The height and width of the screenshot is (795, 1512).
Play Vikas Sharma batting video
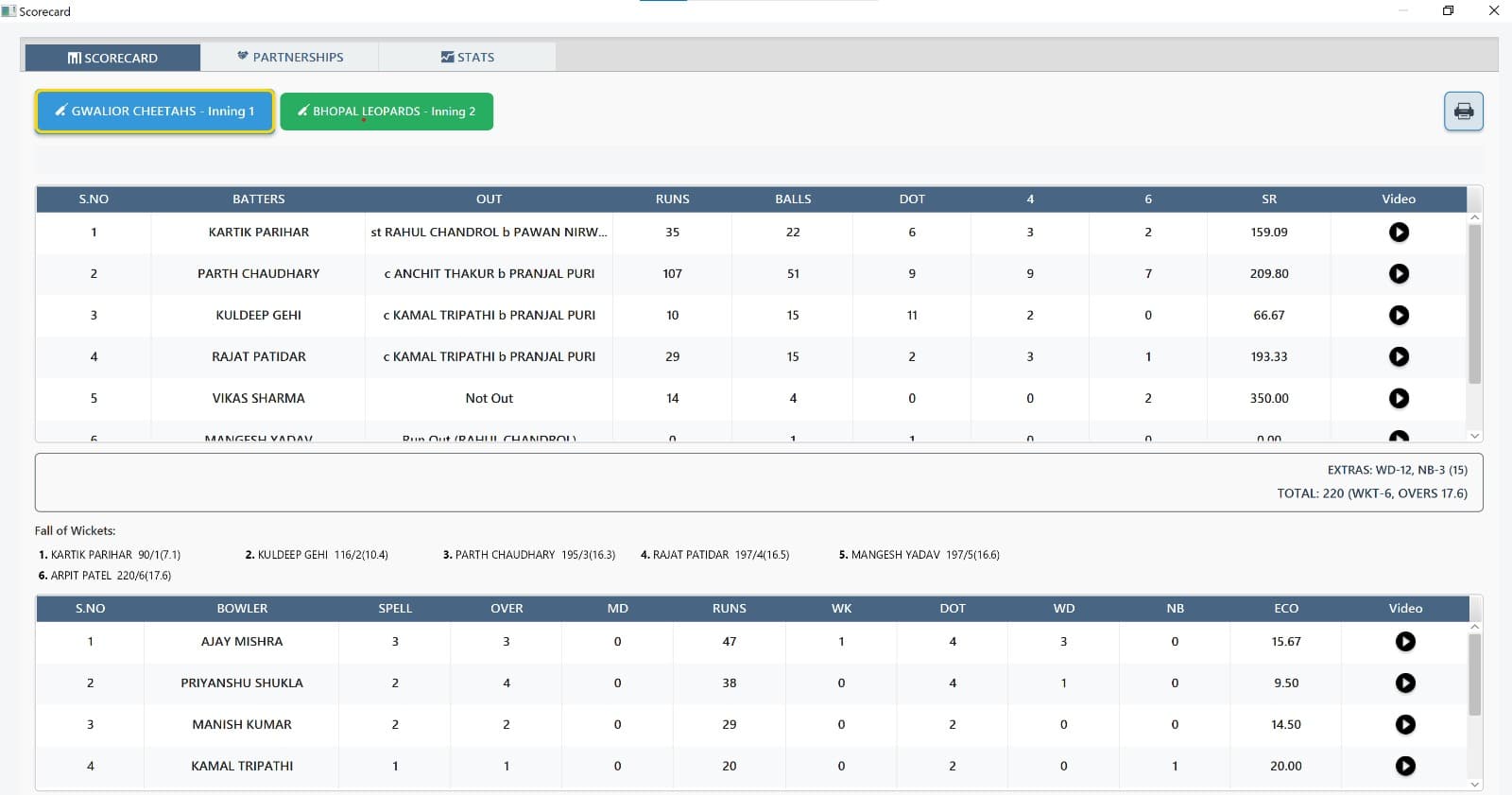pos(1399,398)
